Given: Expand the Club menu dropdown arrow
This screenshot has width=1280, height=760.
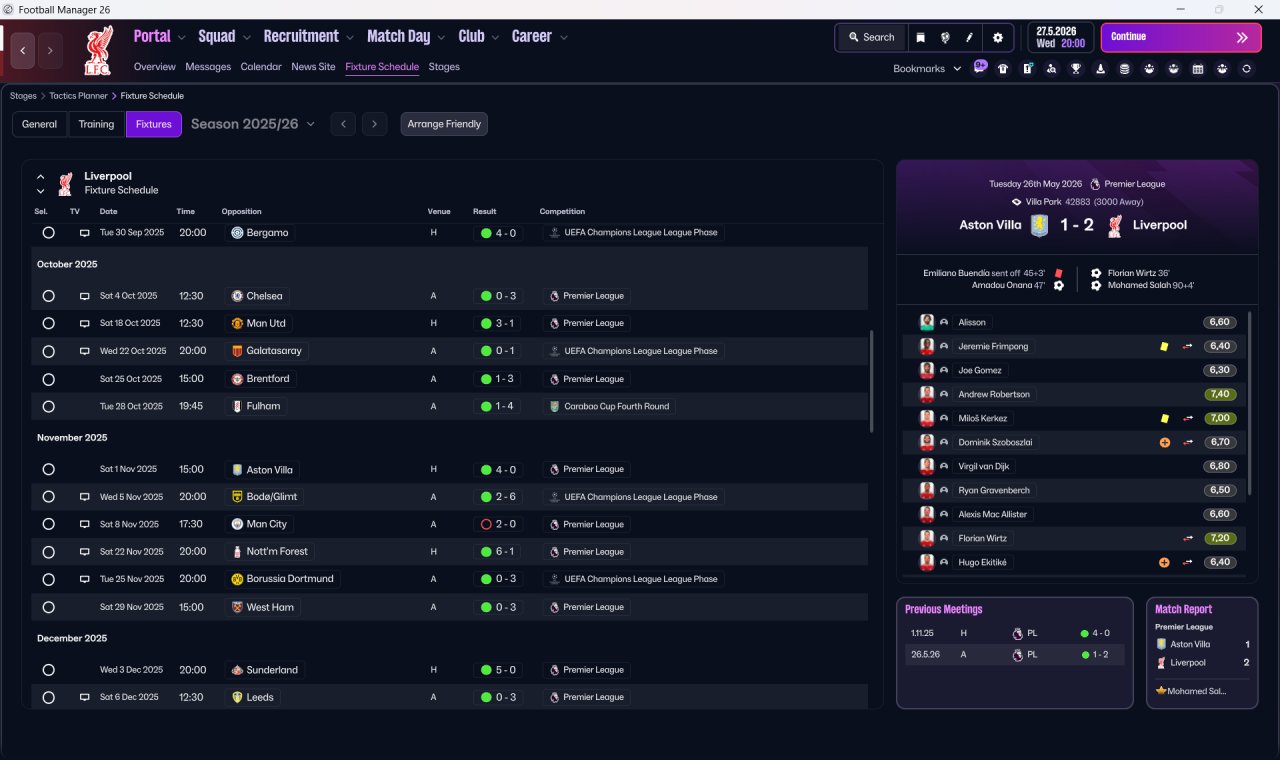Looking at the screenshot, I should pyautogui.click(x=496, y=38).
